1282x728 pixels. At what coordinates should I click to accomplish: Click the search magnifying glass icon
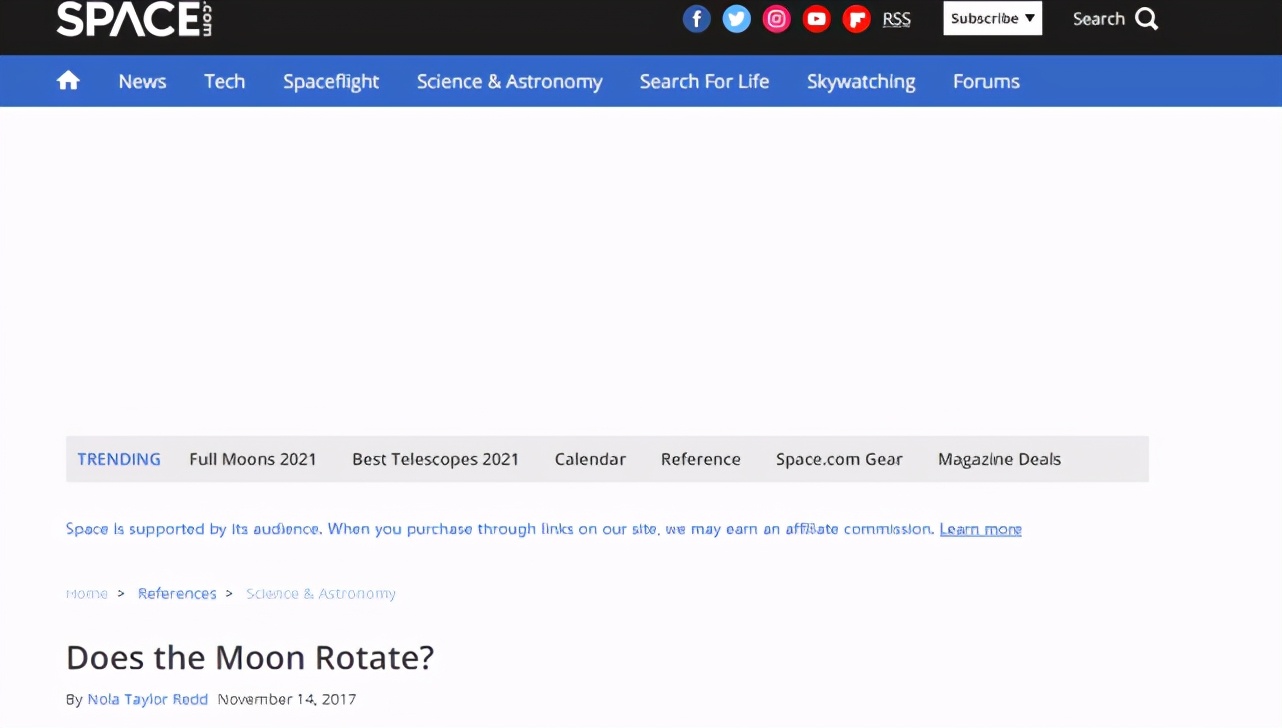click(x=1147, y=19)
